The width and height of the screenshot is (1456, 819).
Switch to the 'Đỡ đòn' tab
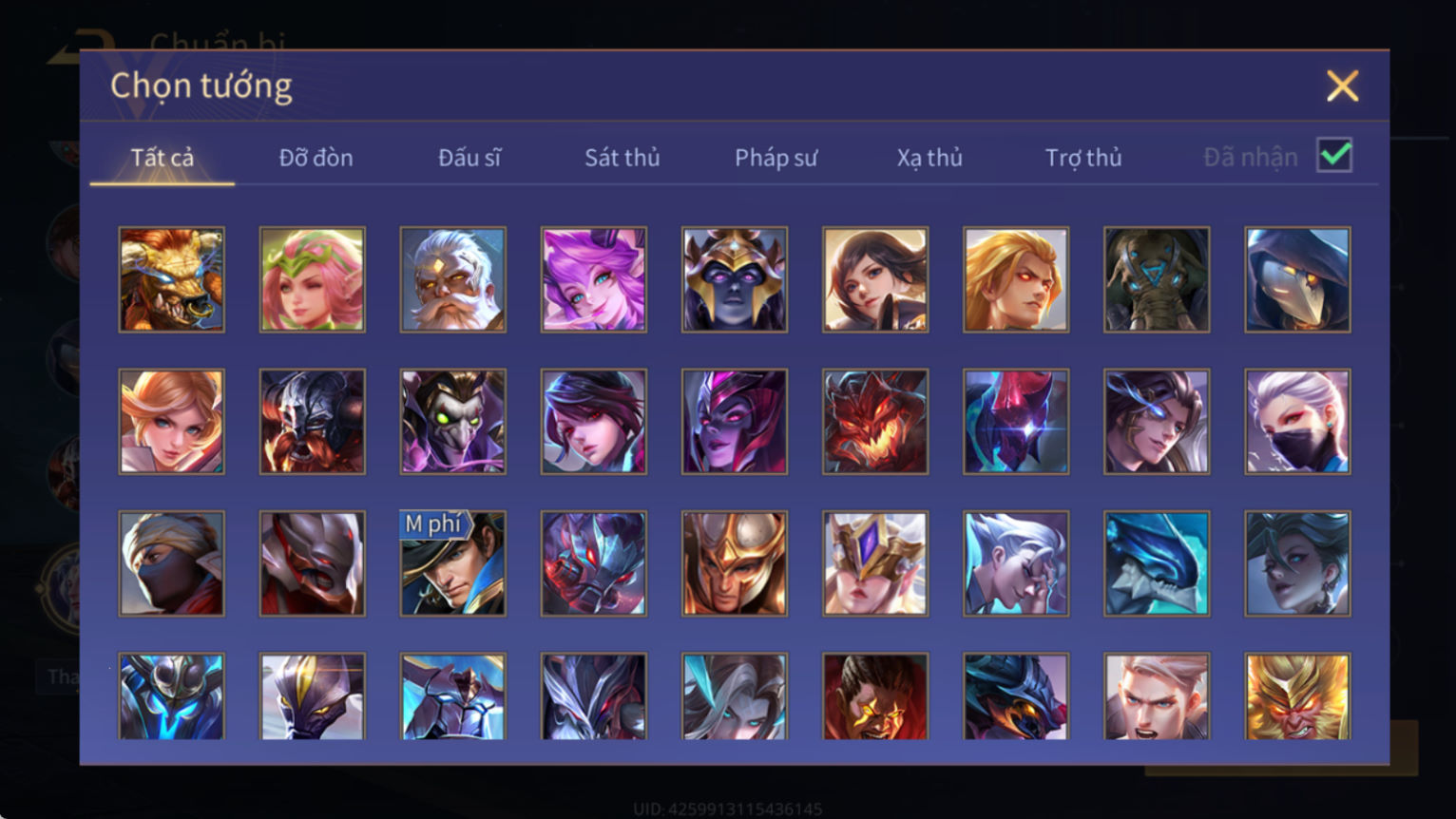316,158
